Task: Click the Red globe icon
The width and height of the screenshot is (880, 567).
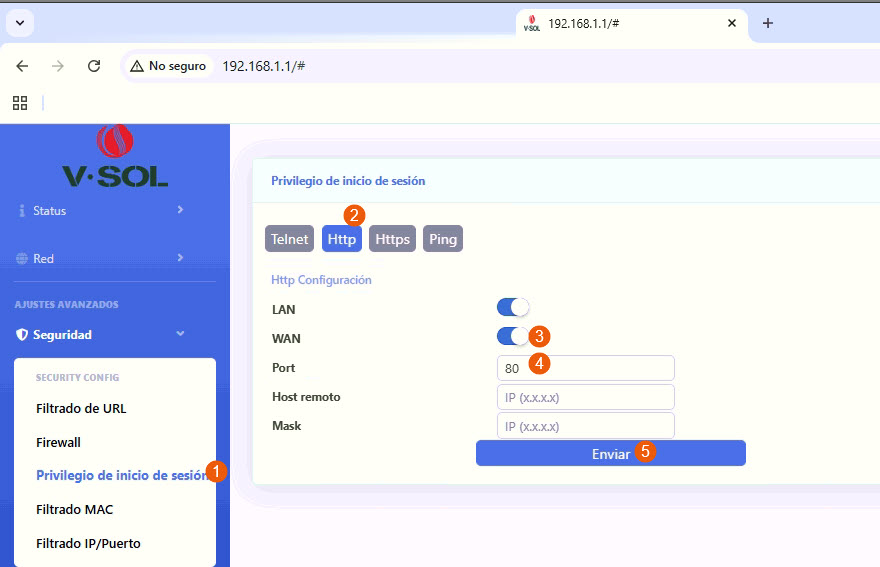Action: coord(22,259)
